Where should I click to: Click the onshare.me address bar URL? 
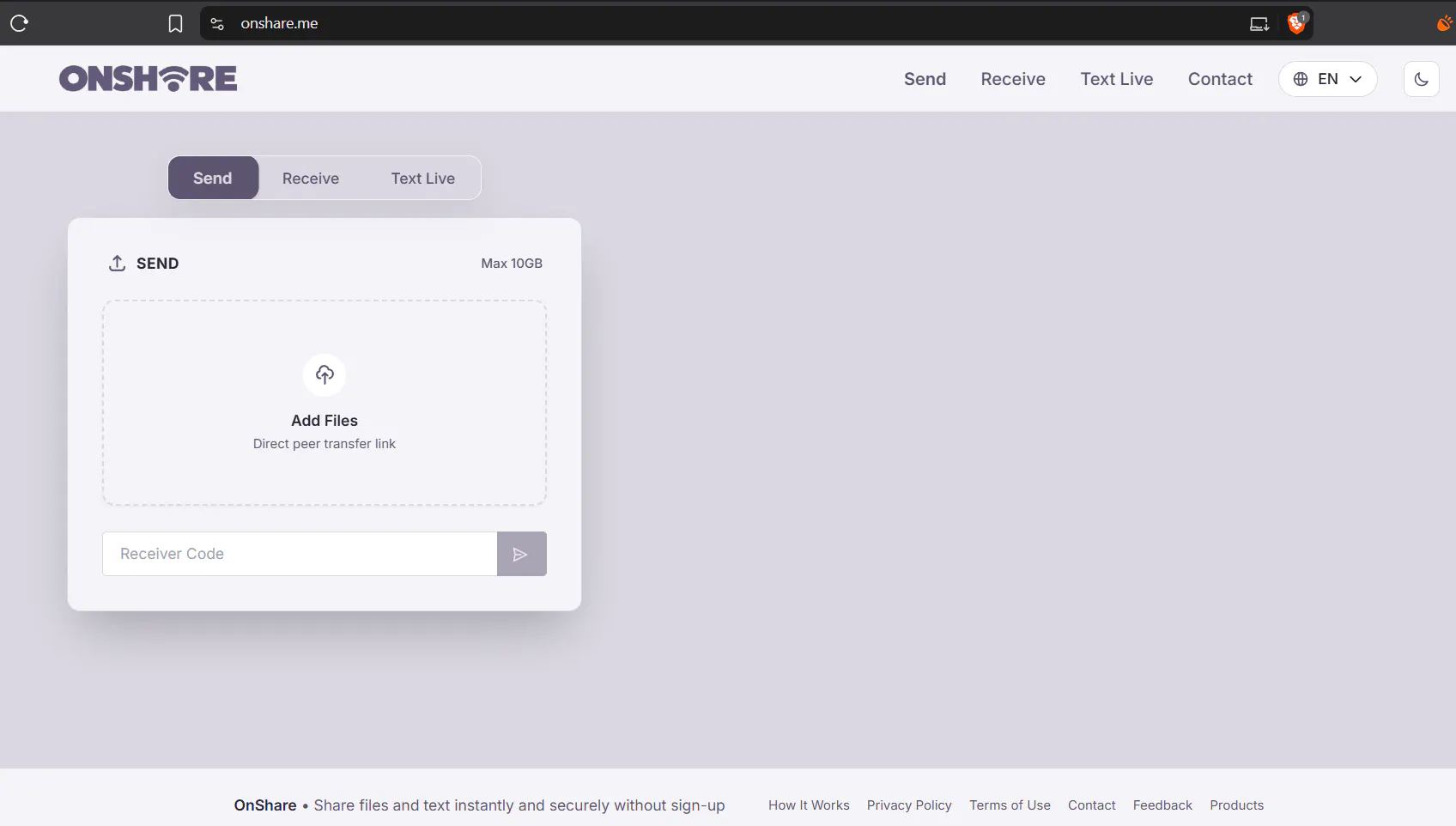279,23
